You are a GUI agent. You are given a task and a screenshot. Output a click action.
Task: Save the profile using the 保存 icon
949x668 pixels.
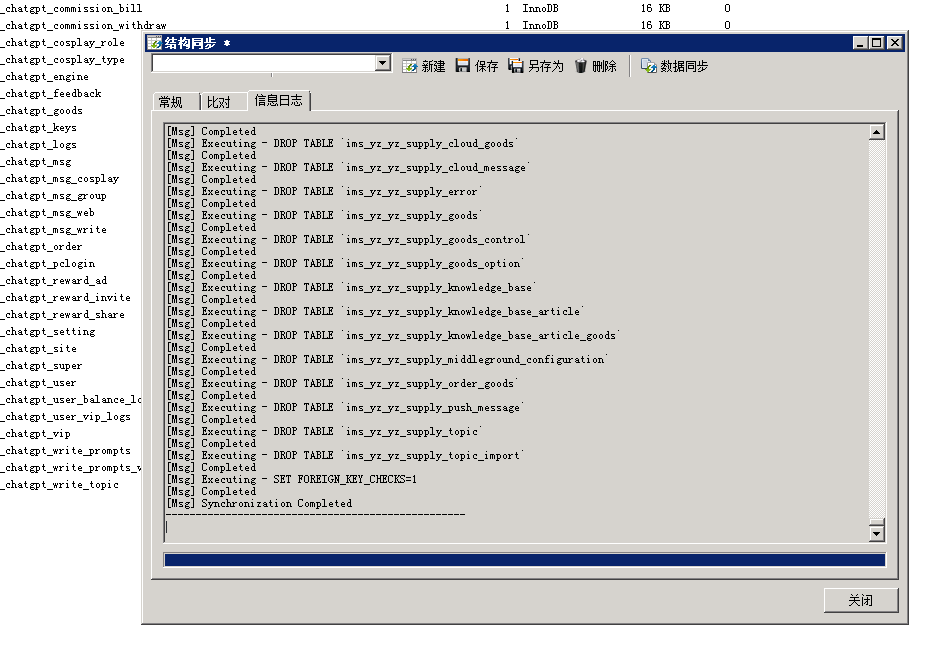[x=464, y=63]
